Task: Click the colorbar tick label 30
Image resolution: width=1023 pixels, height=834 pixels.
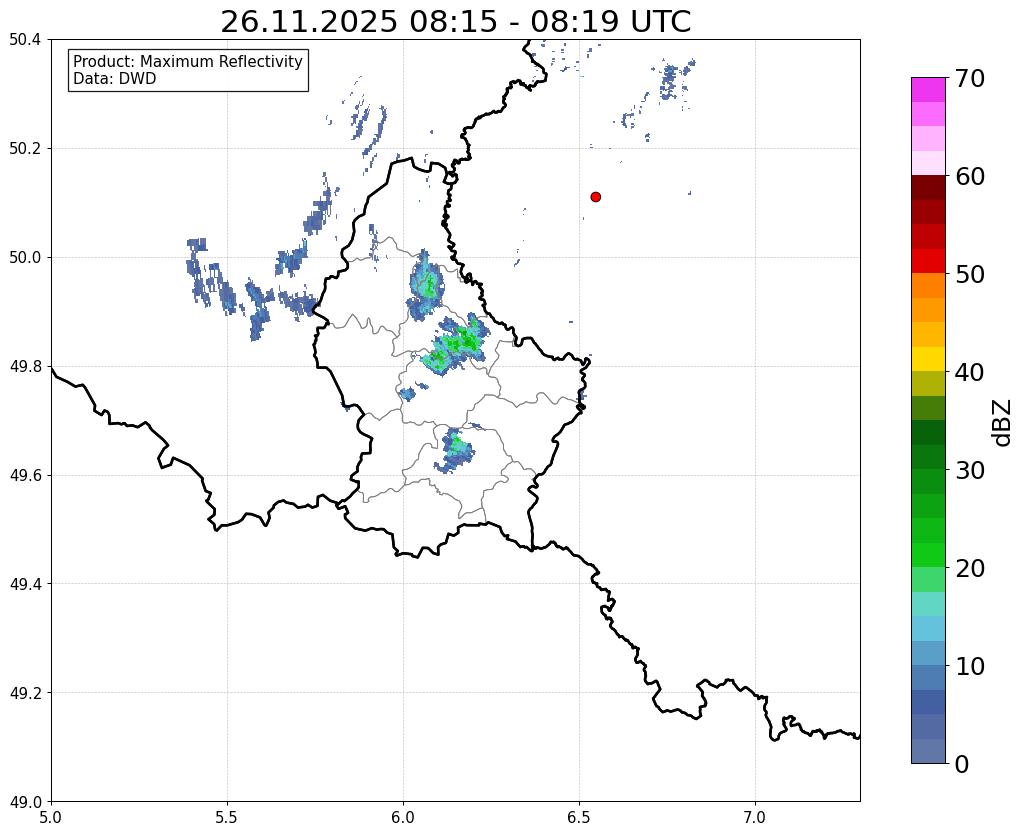Action: [970, 470]
